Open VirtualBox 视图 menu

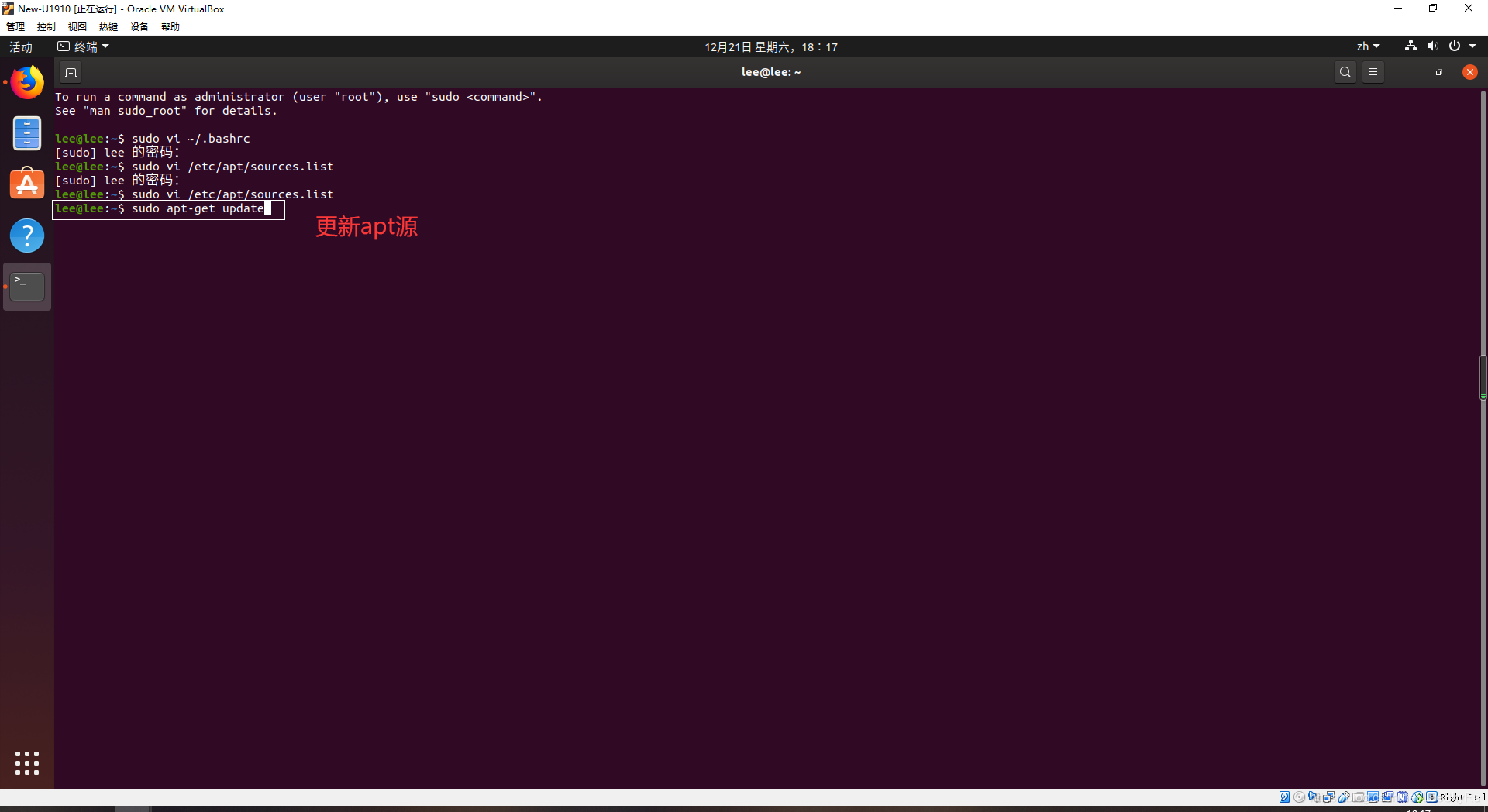pyautogui.click(x=77, y=27)
